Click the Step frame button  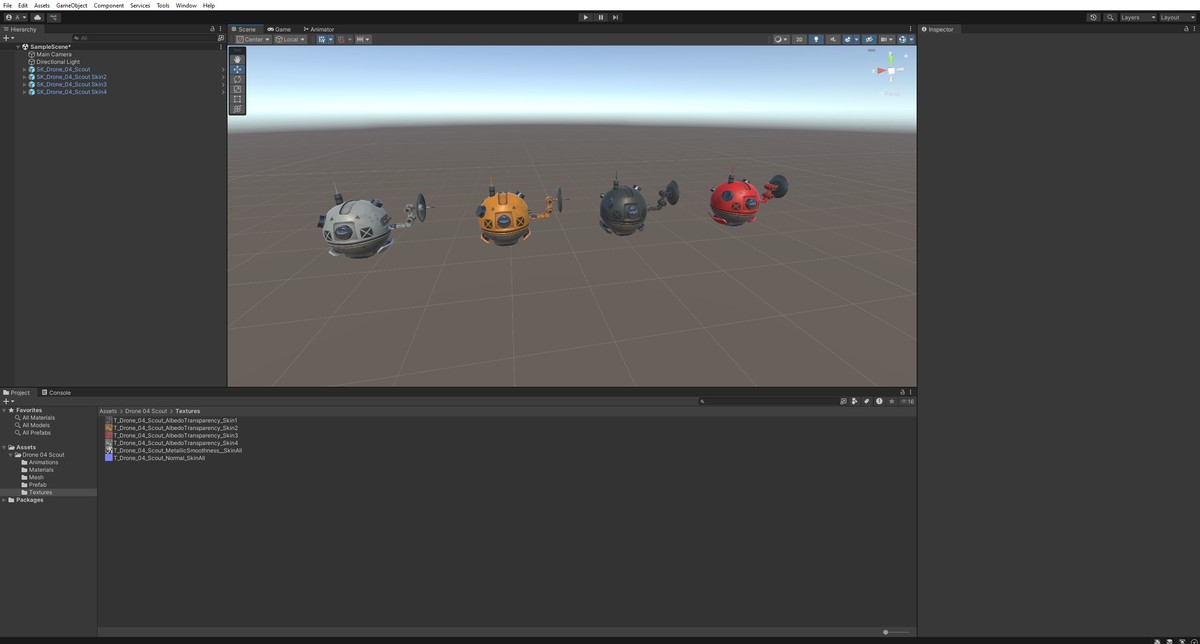[x=615, y=17]
